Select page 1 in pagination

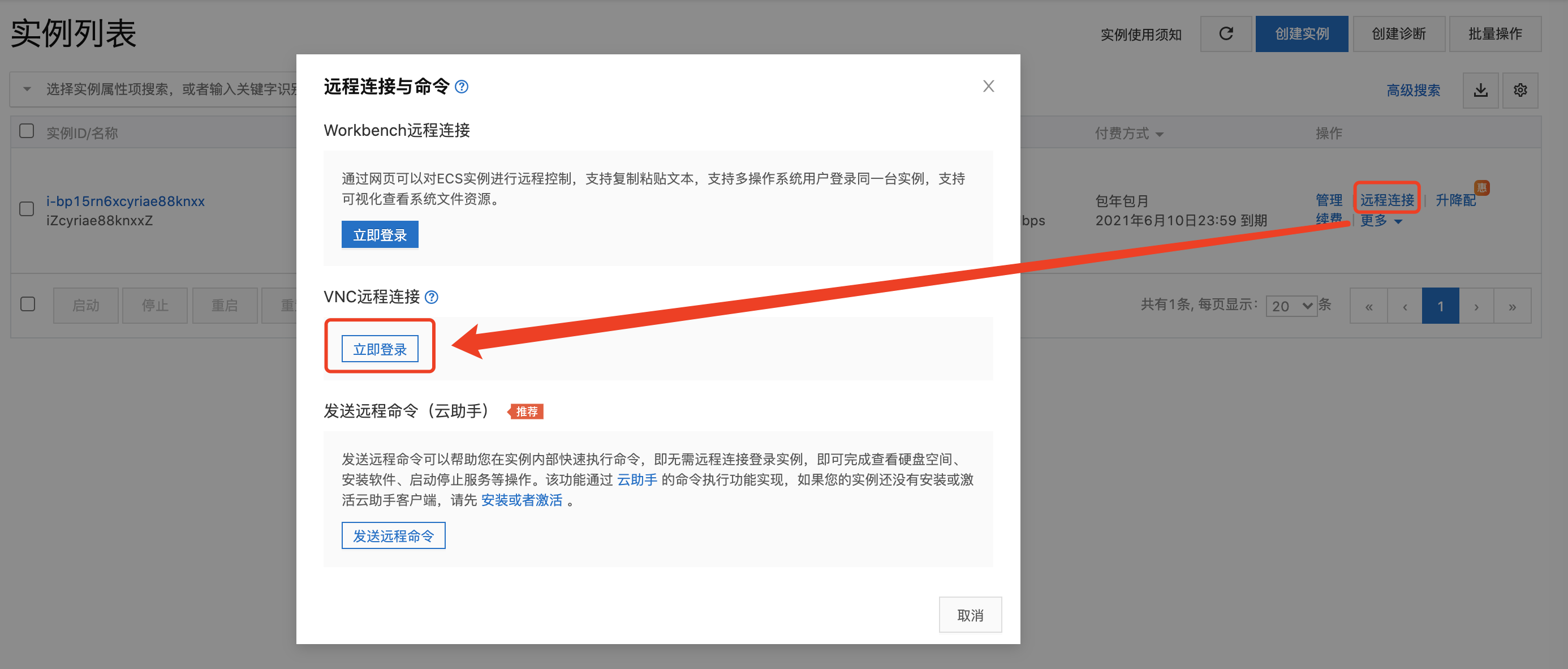(1440, 306)
